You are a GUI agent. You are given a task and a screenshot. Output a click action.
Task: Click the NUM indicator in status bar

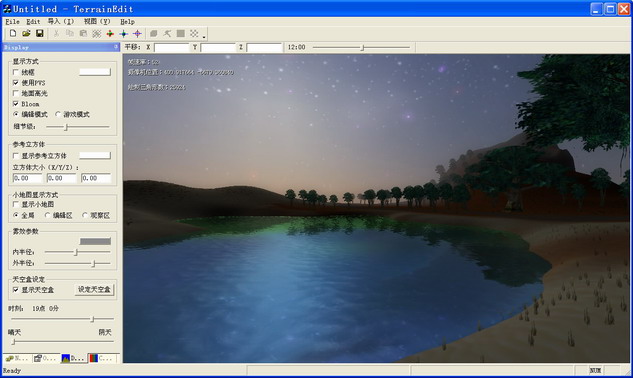pos(595,370)
